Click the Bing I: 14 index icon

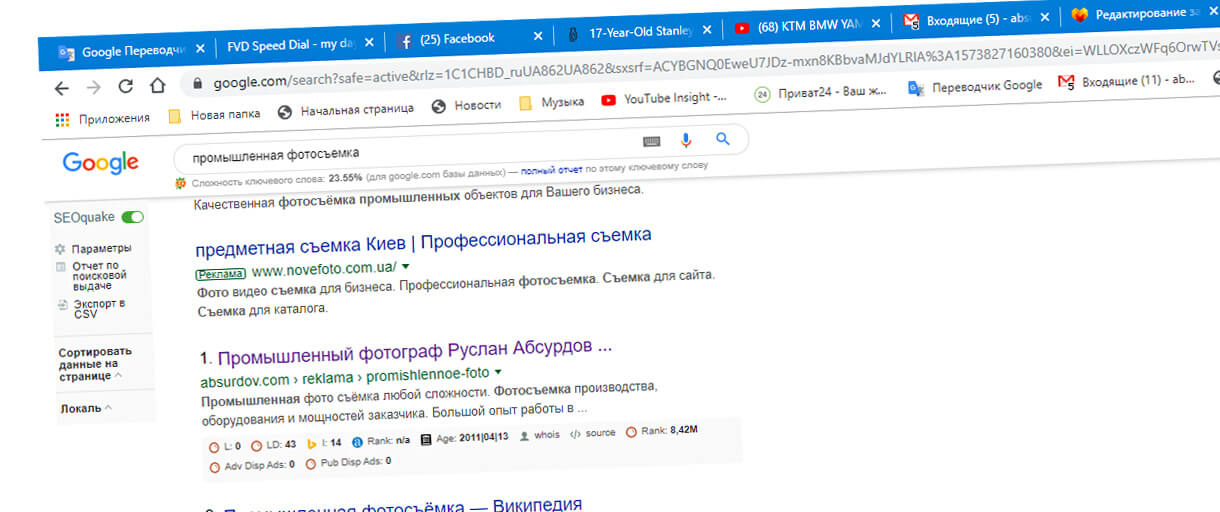tap(312, 442)
